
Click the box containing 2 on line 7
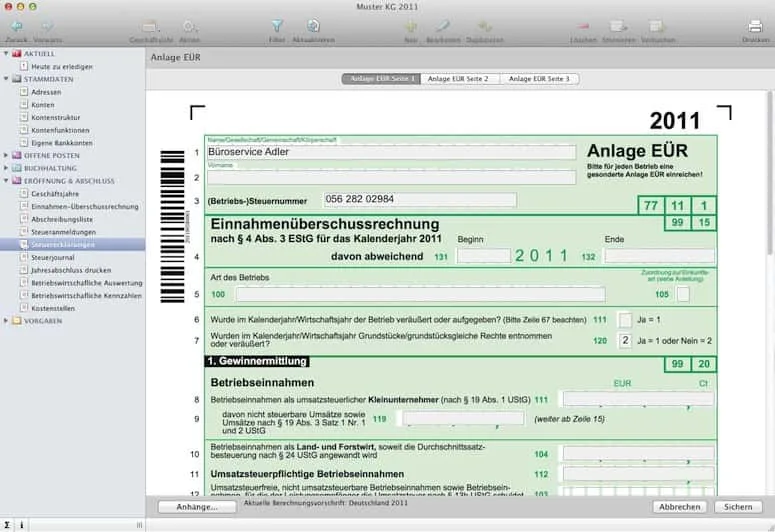click(625, 341)
